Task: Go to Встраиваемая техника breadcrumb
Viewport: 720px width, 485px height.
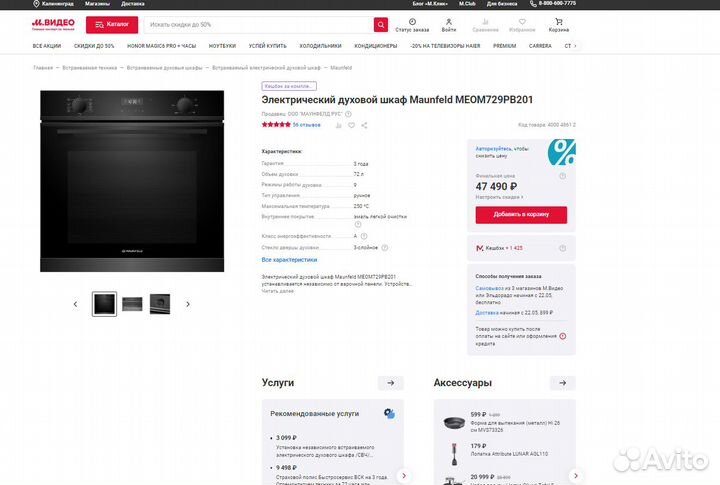Action: coord(90,68)
